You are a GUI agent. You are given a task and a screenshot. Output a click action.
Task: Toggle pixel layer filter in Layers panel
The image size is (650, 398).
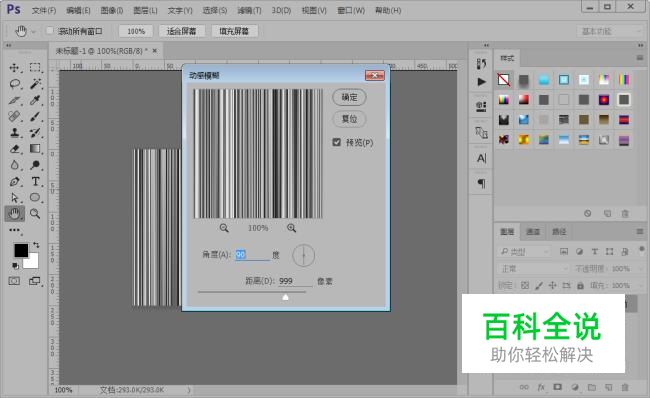tap(564, 251)
